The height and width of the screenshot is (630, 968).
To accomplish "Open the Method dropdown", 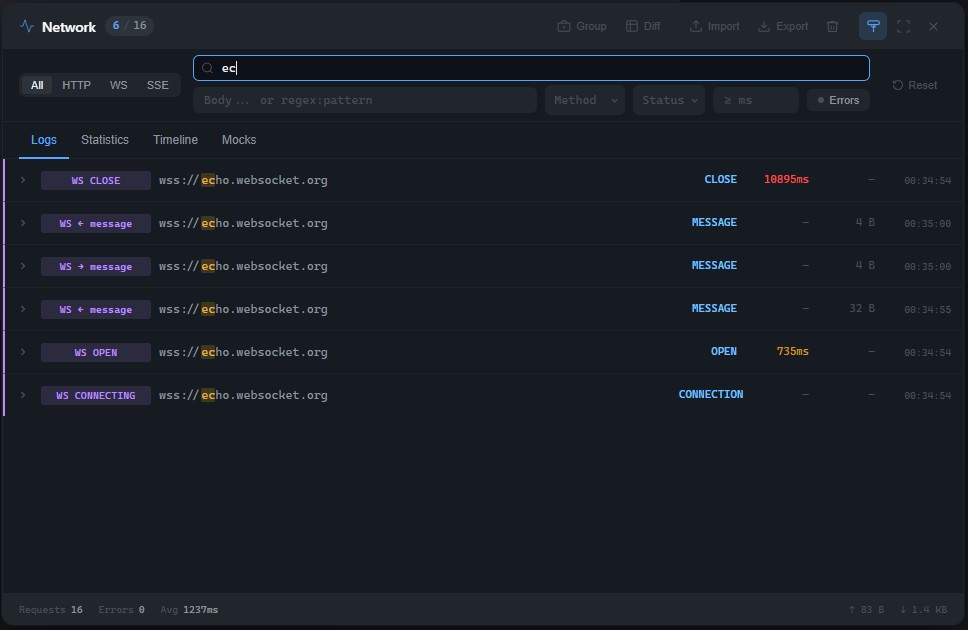I will (585, 100).
